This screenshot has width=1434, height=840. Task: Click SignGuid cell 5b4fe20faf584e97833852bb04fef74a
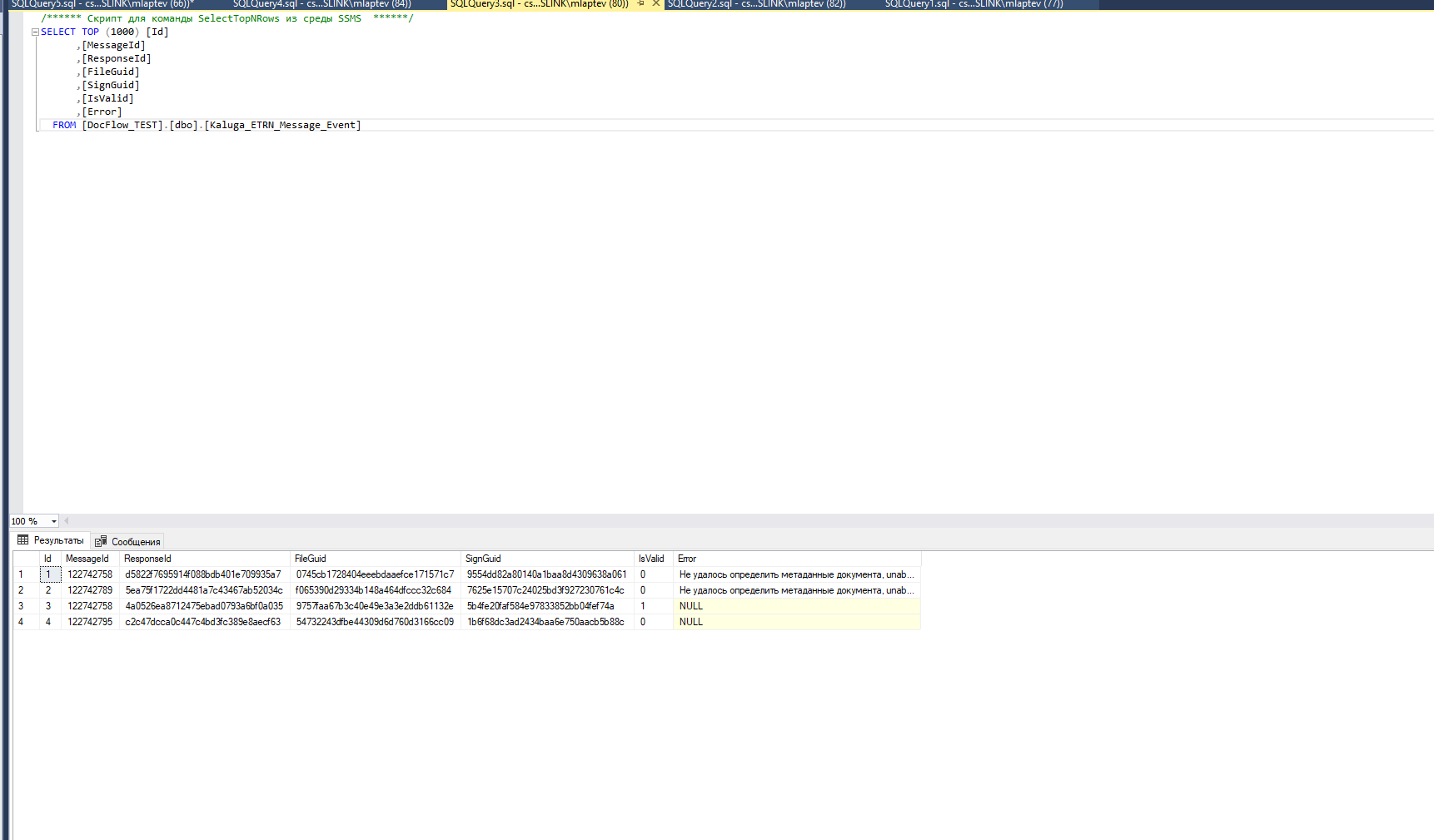[x=547, y=606]
